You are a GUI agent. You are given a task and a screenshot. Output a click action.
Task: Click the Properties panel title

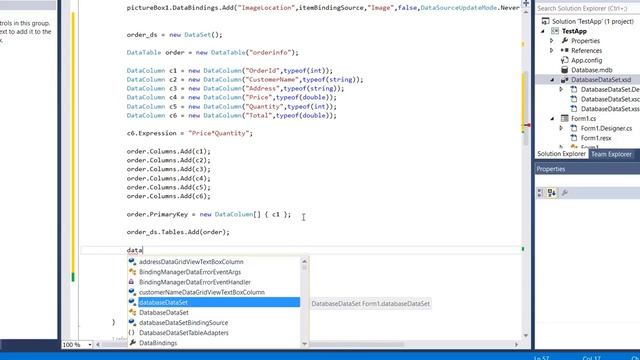coord(551,169)
